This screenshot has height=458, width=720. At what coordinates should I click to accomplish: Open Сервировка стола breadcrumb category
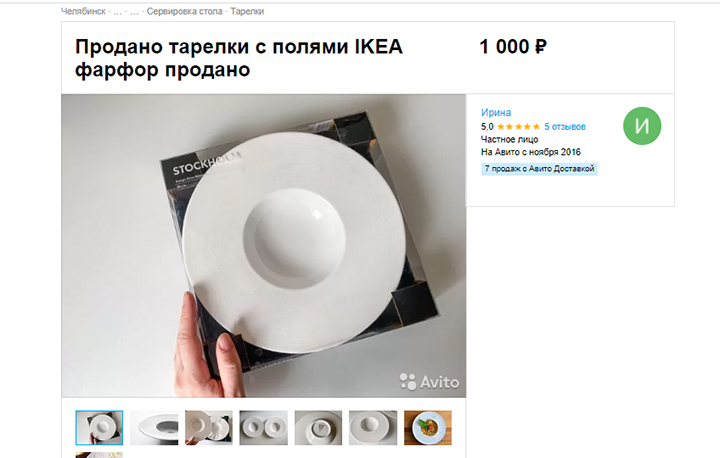[185, 11]
